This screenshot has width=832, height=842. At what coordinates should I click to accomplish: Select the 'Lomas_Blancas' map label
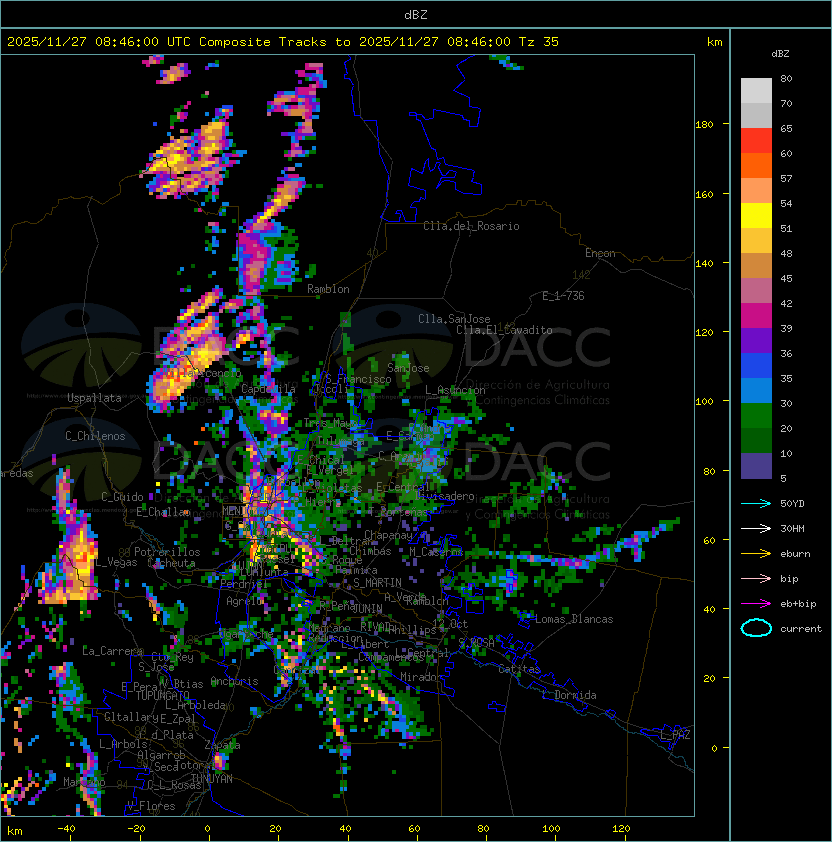[x=574, y=619]
